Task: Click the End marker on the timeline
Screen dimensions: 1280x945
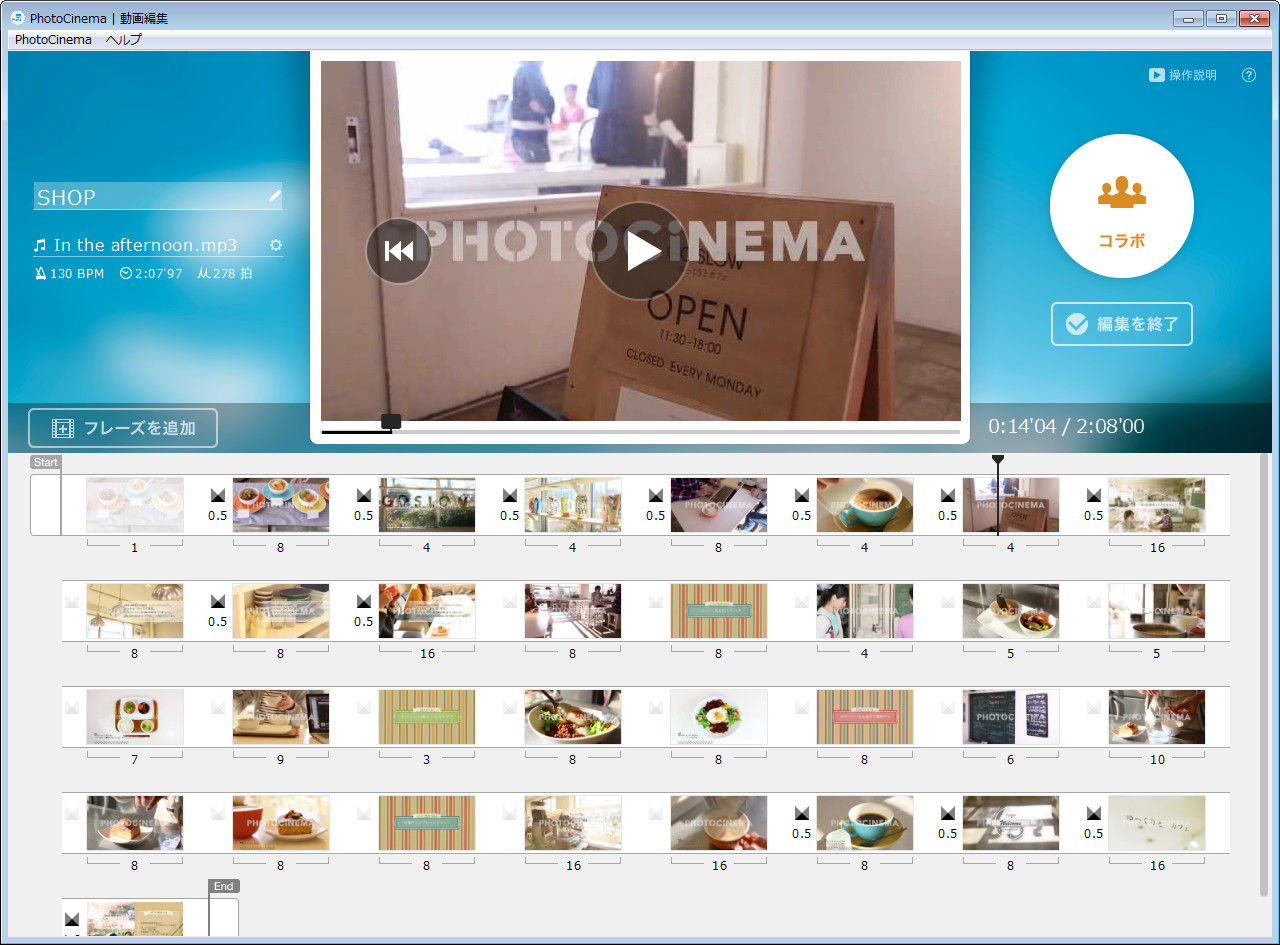Action: tap(224, 886)
